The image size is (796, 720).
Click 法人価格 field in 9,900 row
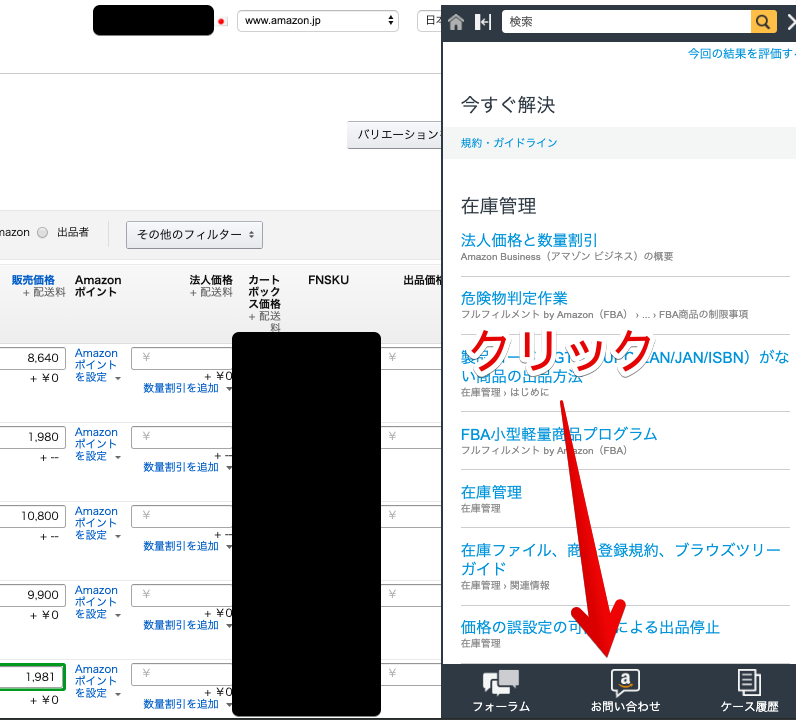pos(182,595)
